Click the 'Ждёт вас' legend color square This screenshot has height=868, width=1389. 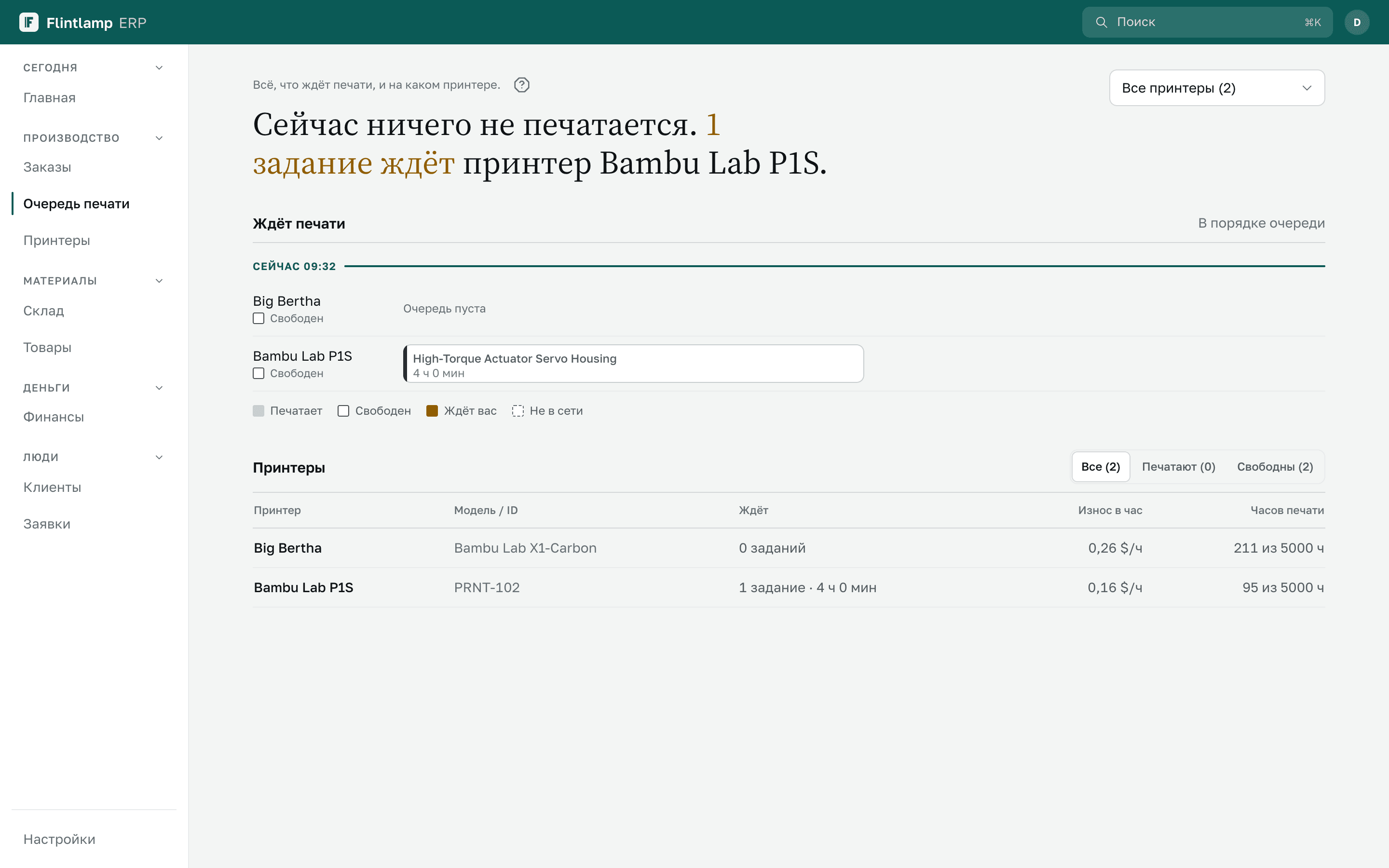(432, 411)
